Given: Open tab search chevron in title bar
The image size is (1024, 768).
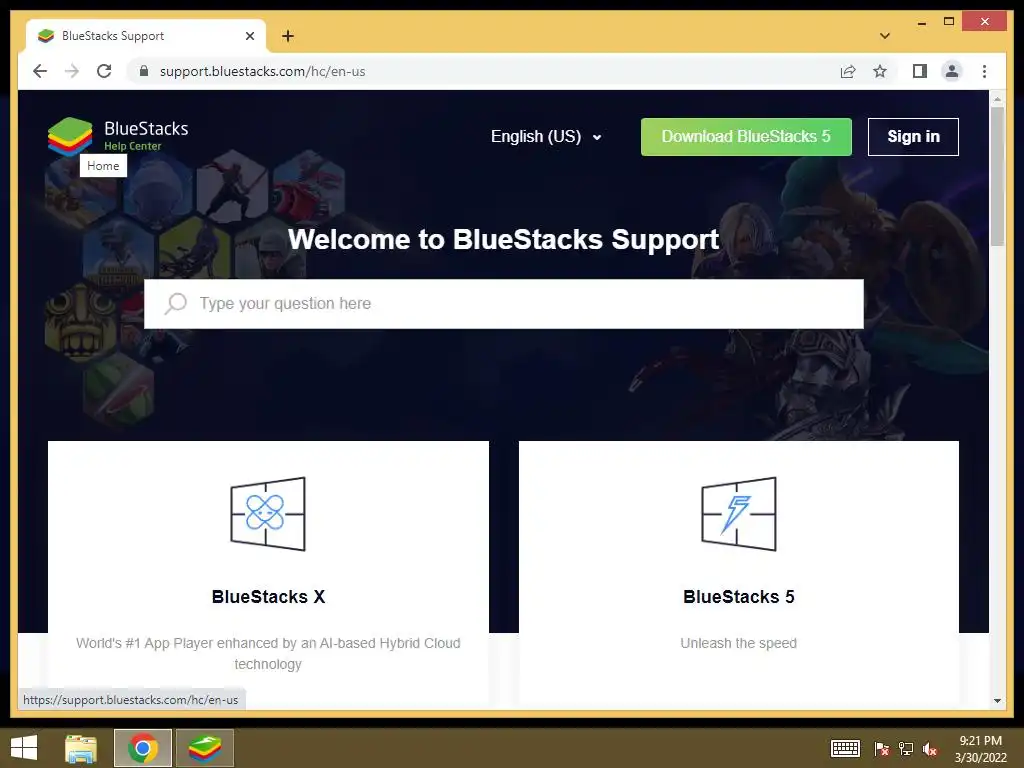Looking at the screenshot, I should pyautogui.click(x=884, y=36).
